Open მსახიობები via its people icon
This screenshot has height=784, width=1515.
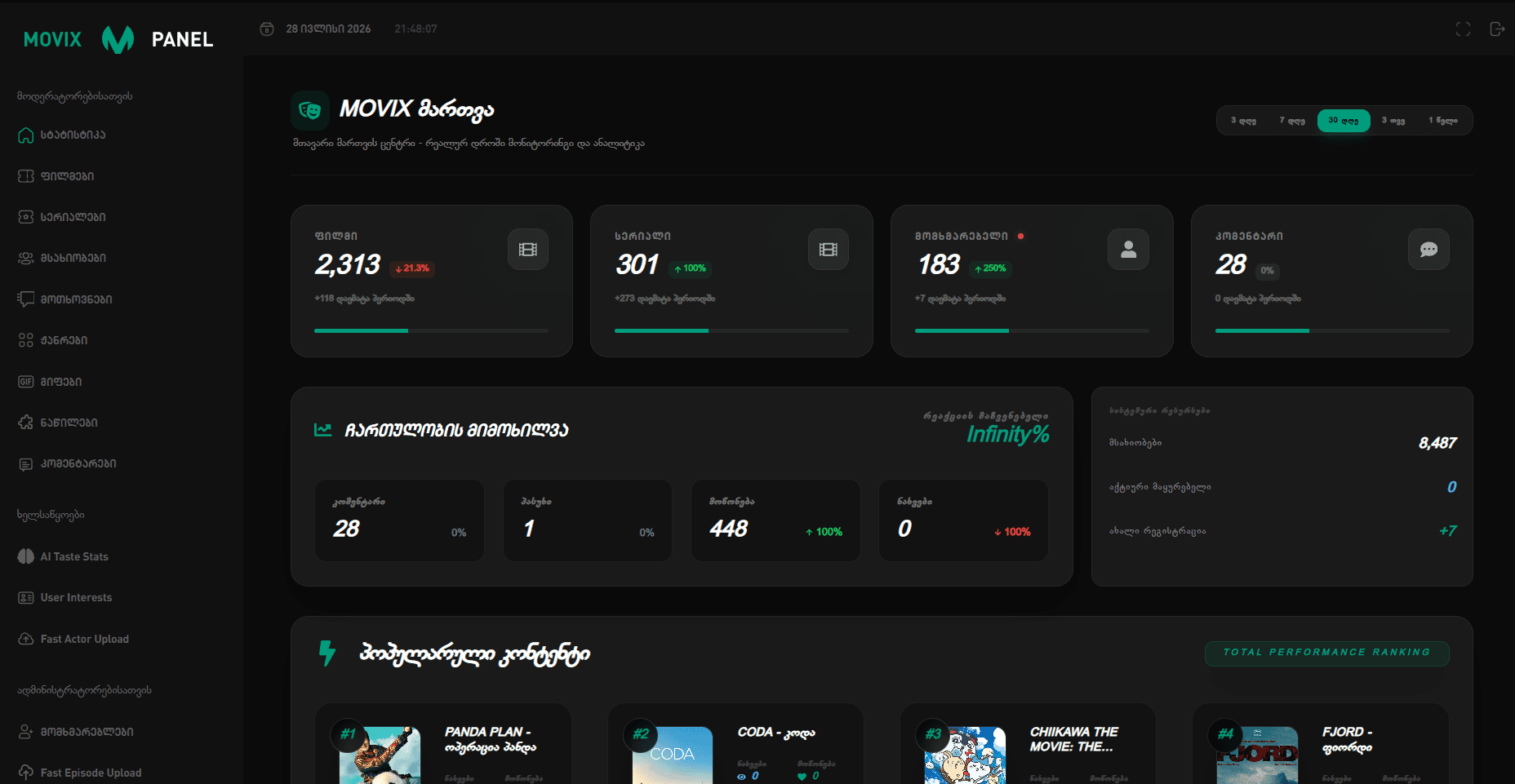tap(26, 258)
